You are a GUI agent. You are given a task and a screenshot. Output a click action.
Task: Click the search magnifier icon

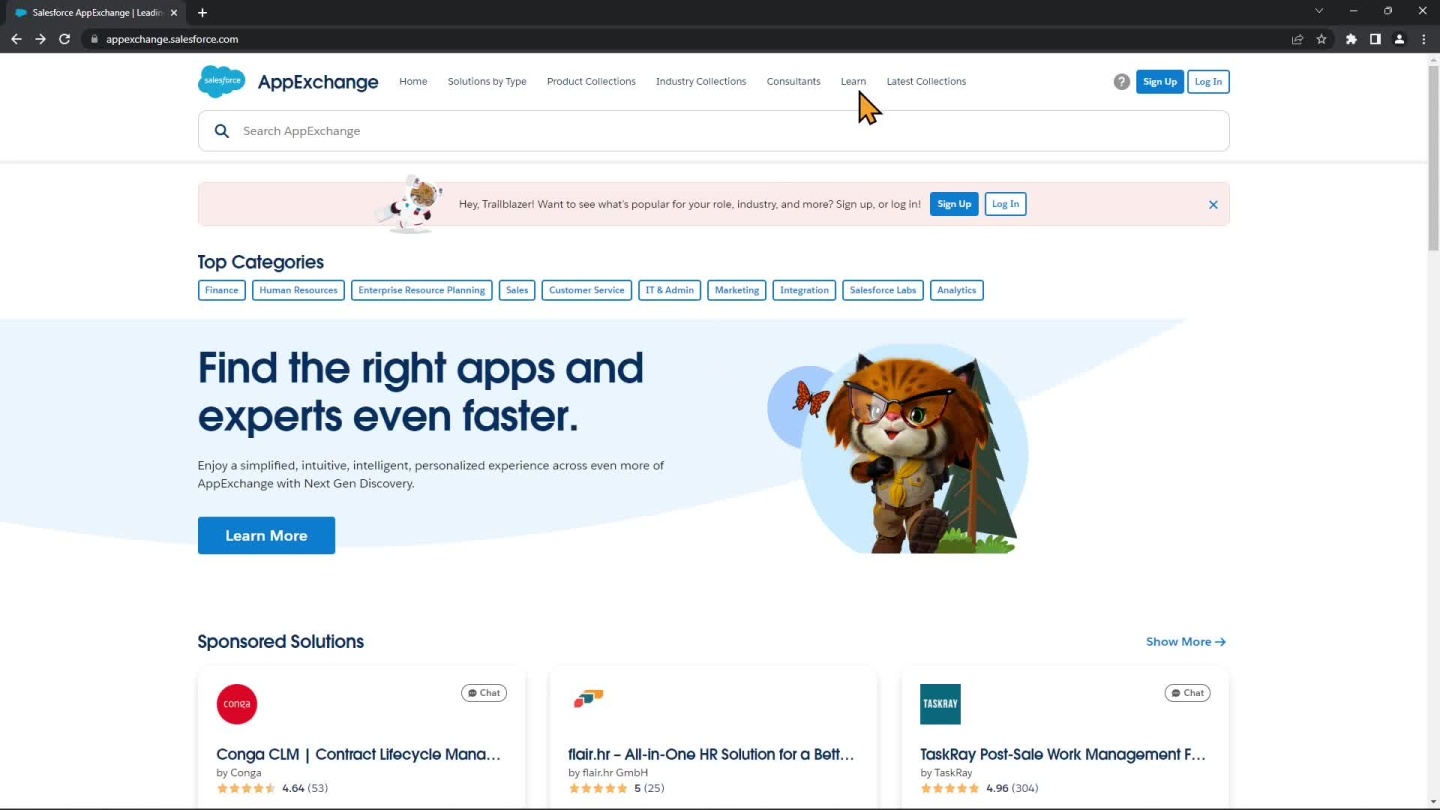tap(222, 131)
